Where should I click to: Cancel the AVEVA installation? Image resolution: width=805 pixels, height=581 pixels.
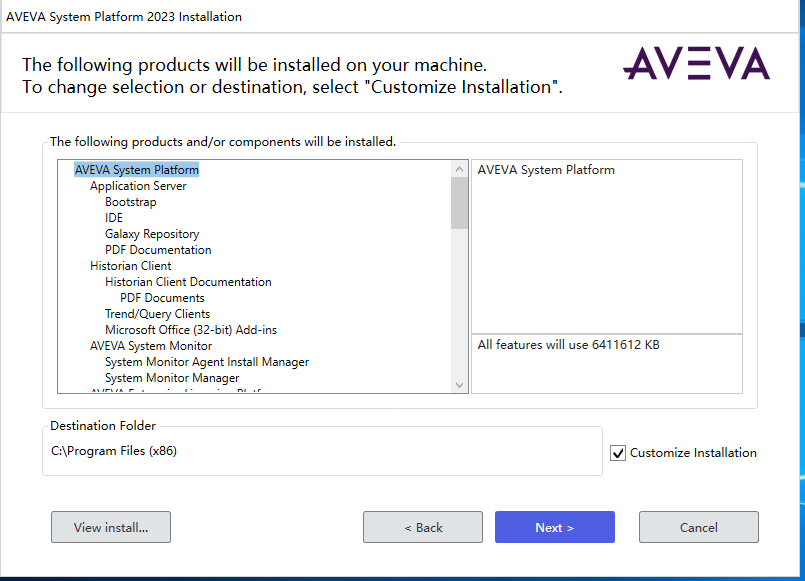point(698,527)
